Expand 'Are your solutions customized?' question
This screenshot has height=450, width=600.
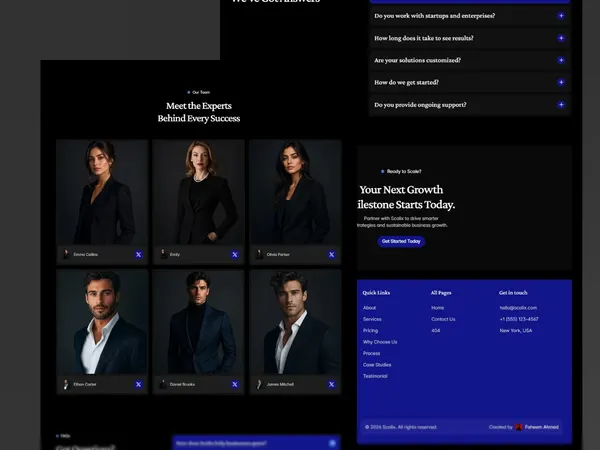[x=470, y=60]
